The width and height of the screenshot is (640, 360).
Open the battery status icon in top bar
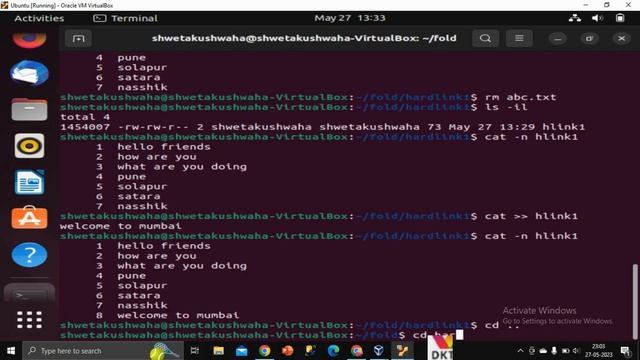pyautogui.click(x=620, y=18)
